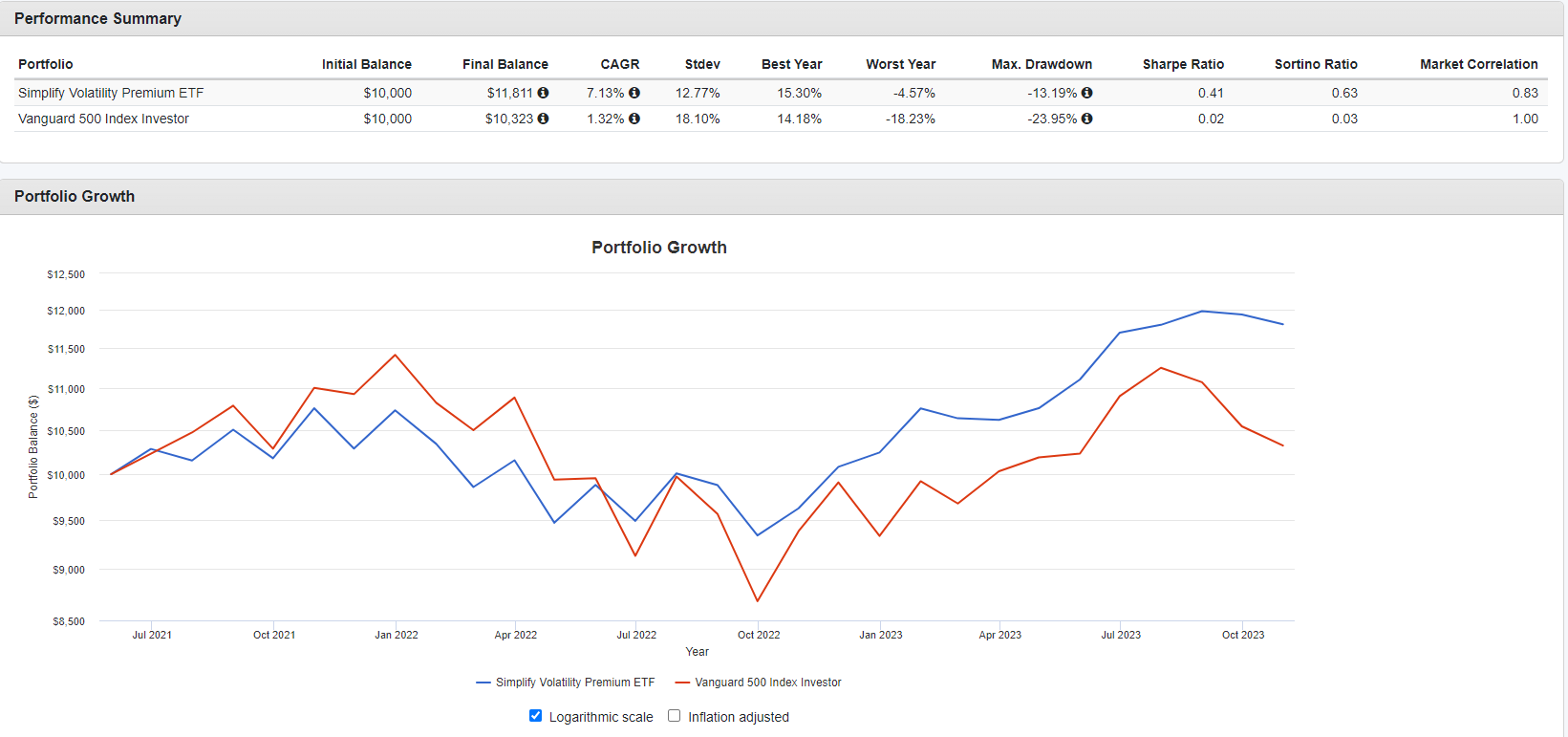Viewport: 1568px width, 737px height.
Task: Click info icon beside $10,323 final balance
Action: (x=543, y=119)
